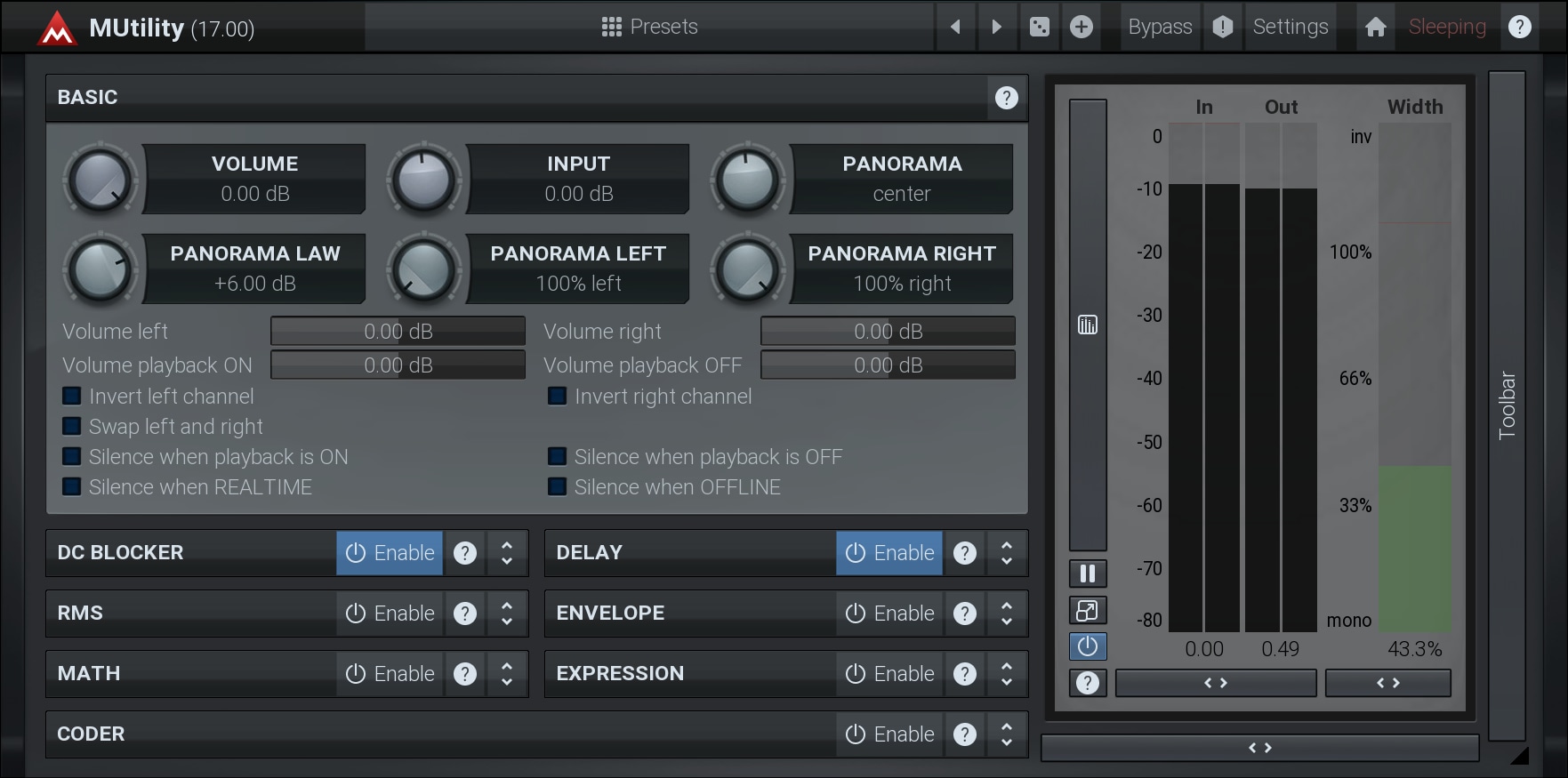The width and height of the screenshot is (1568, 778).
Task: Click the home icon in top bar
Action: point(1375,27)
